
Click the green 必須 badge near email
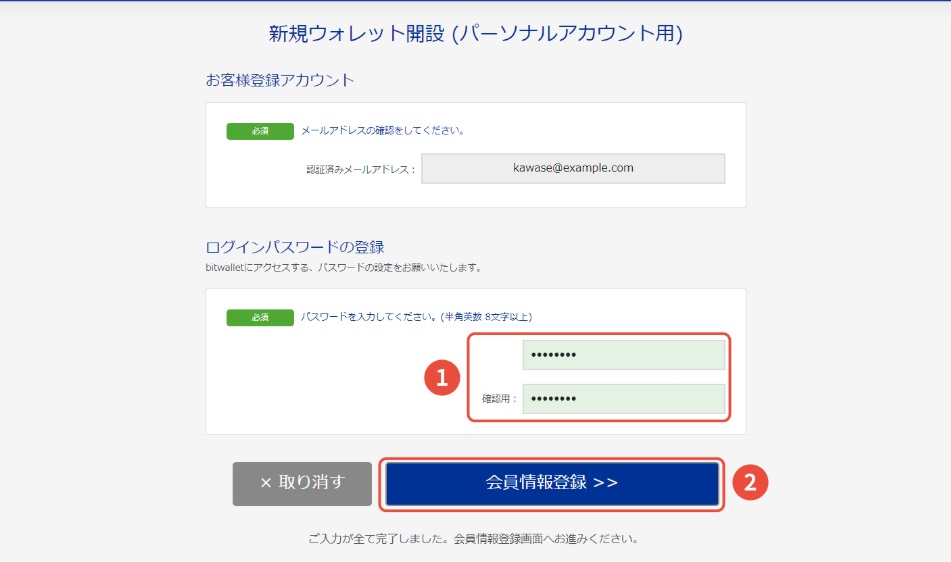(260, 131)
